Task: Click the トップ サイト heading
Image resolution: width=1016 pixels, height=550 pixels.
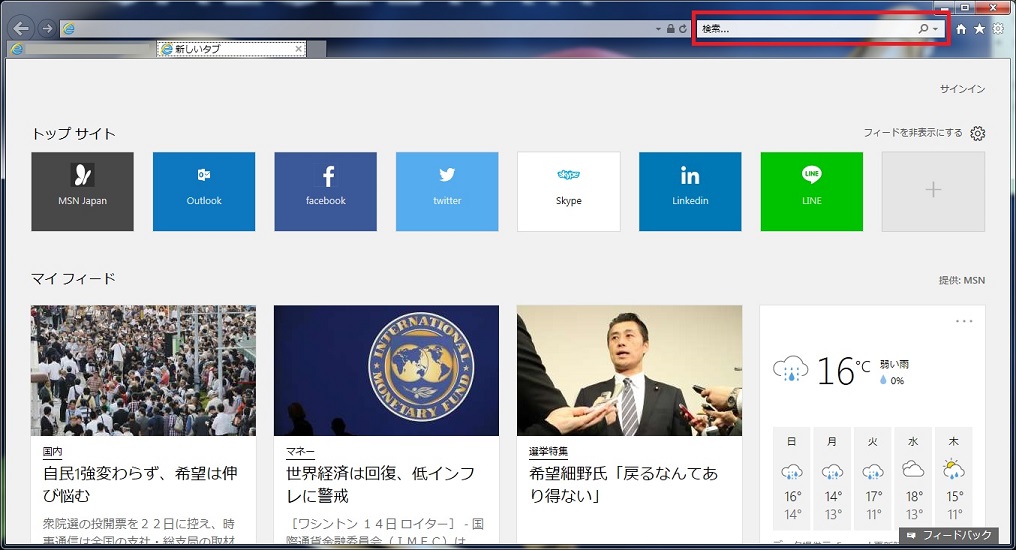Action: (73, 133)
